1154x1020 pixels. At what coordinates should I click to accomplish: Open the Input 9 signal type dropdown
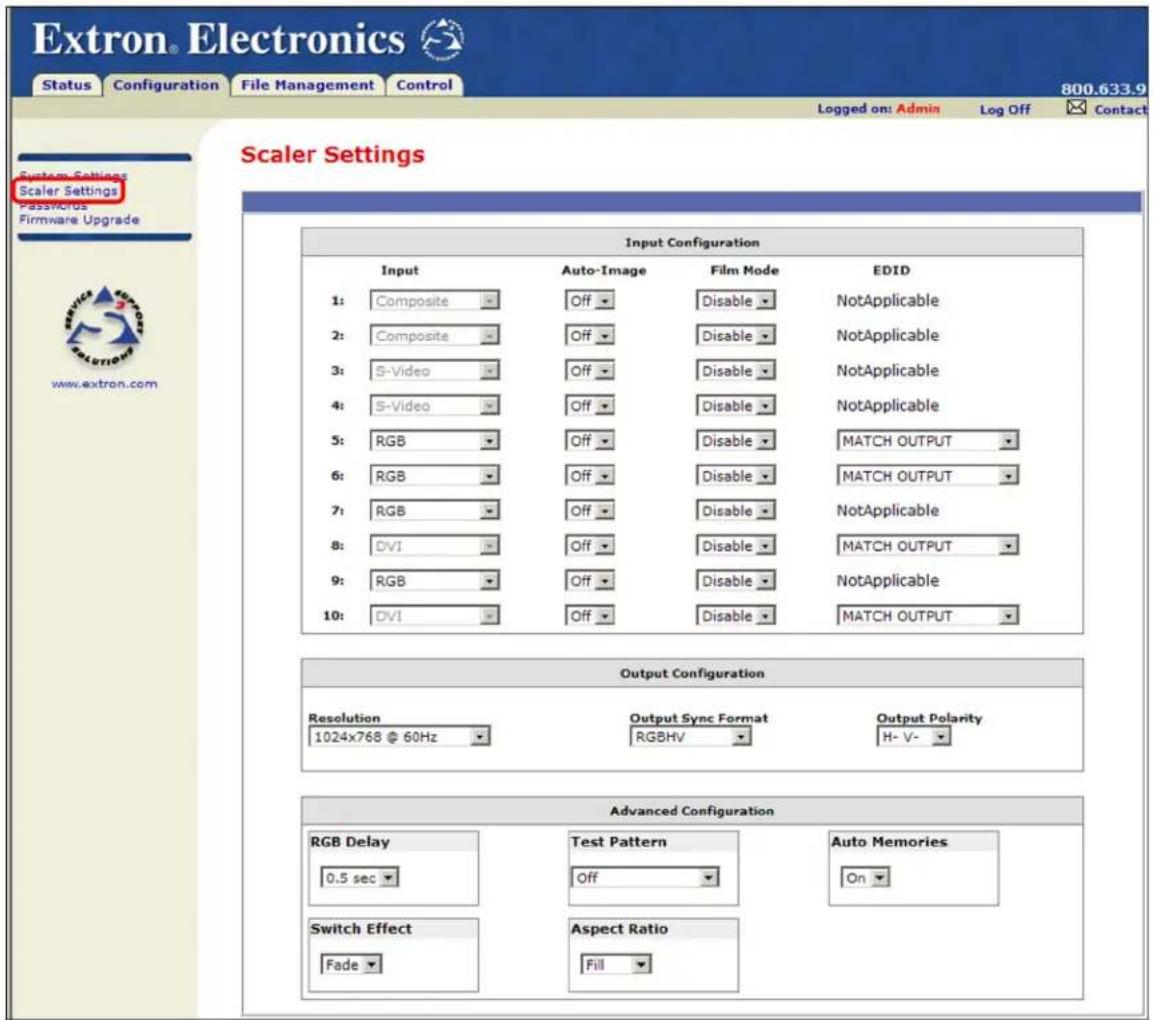(434, 581)
